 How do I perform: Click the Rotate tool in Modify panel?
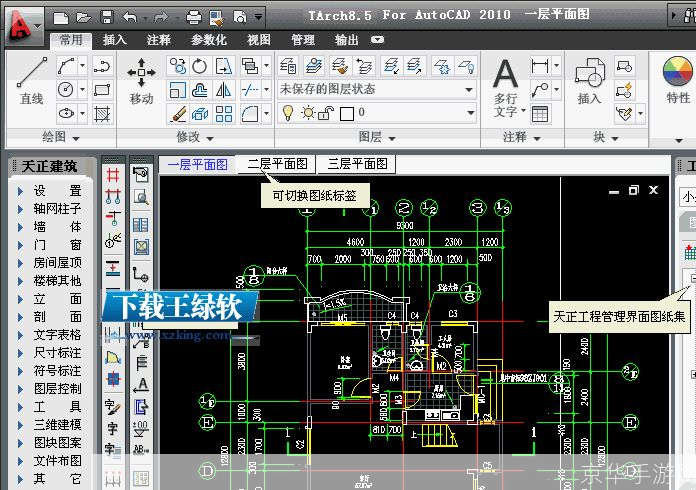click(200, 67)
